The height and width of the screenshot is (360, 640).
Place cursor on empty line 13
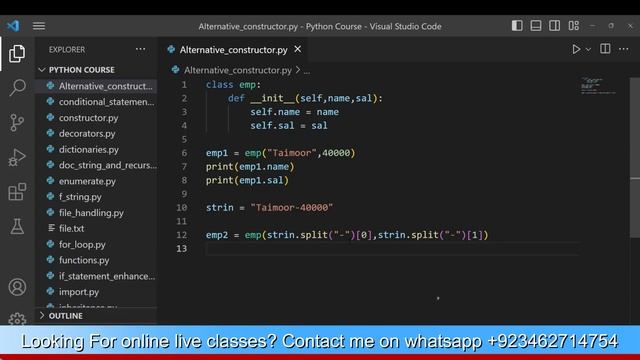392,249
